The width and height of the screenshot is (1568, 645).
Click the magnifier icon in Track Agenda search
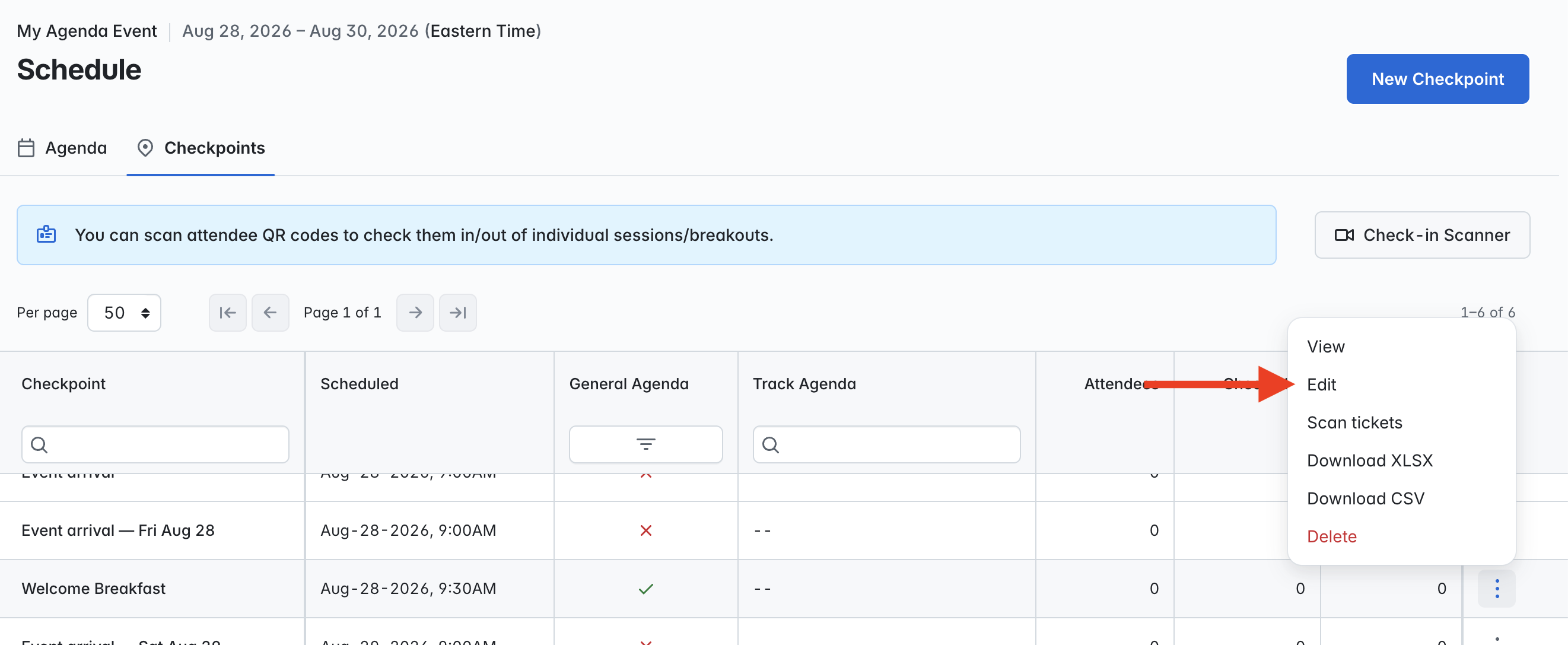[x=771, y=445]
